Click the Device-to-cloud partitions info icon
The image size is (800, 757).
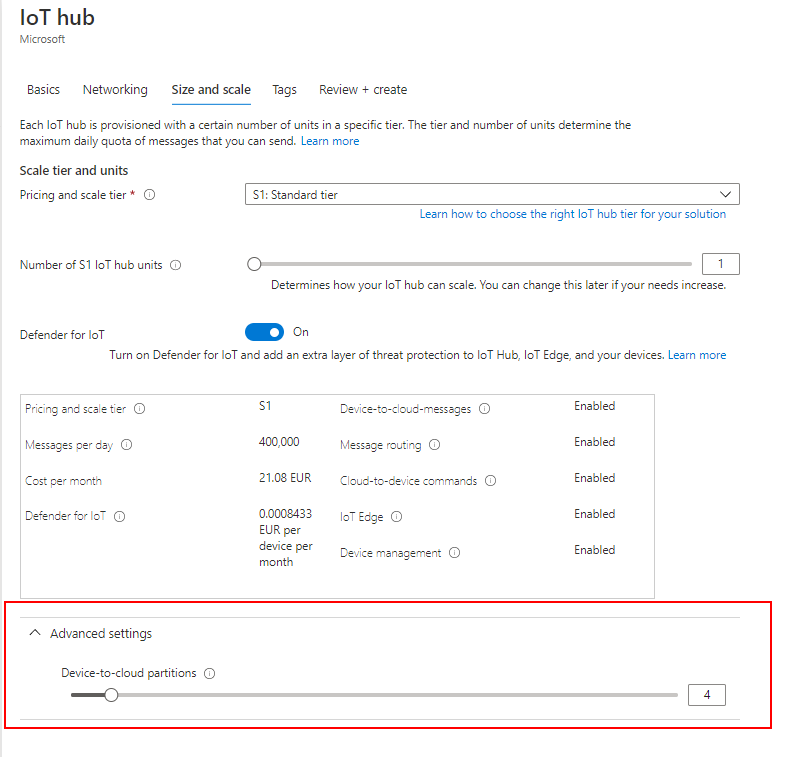point(210,672)
